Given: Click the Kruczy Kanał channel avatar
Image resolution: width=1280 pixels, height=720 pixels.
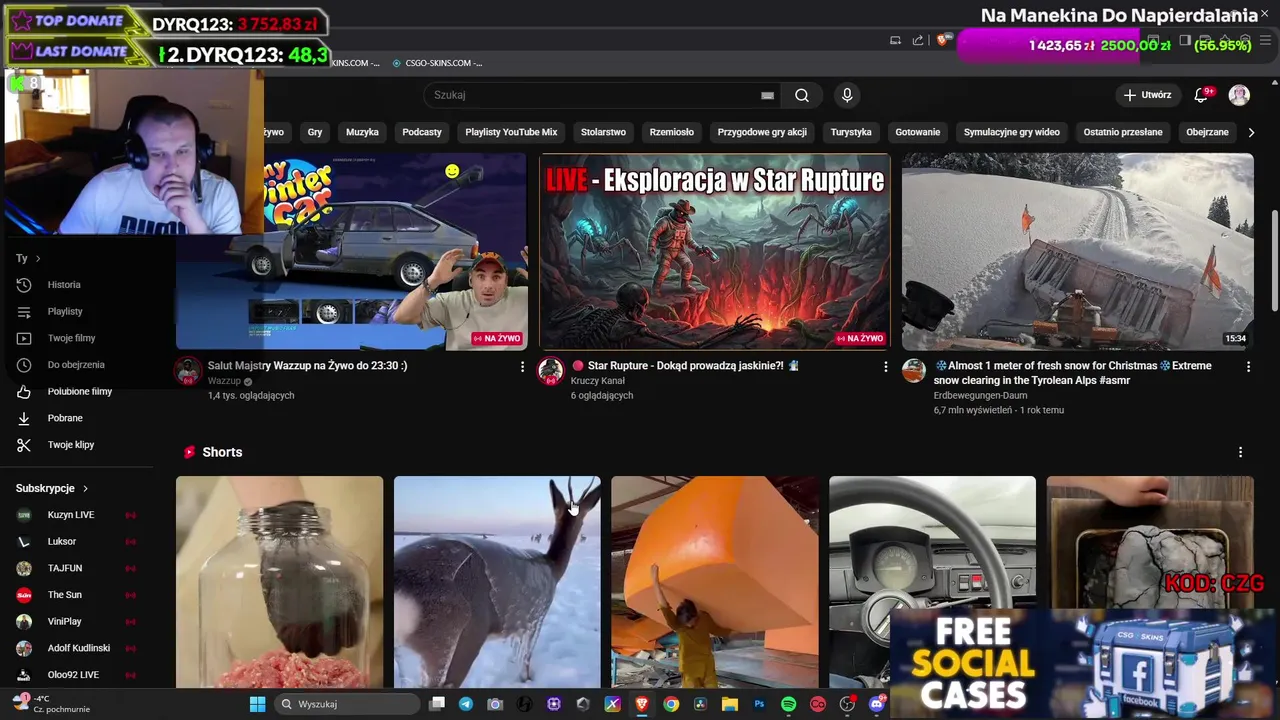Looking at the screenshot, I should (551, 371).
